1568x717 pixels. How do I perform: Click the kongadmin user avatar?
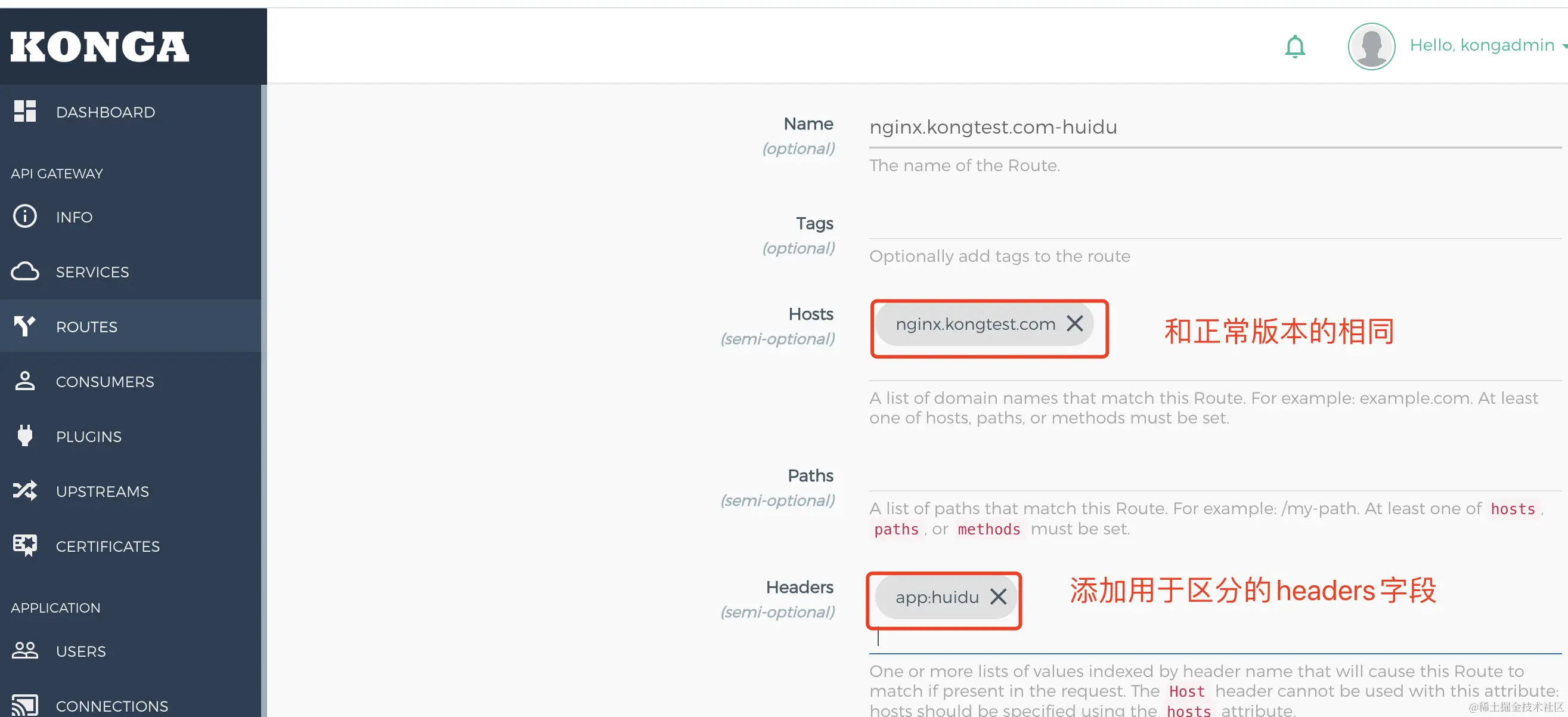tap(1371, 47)
